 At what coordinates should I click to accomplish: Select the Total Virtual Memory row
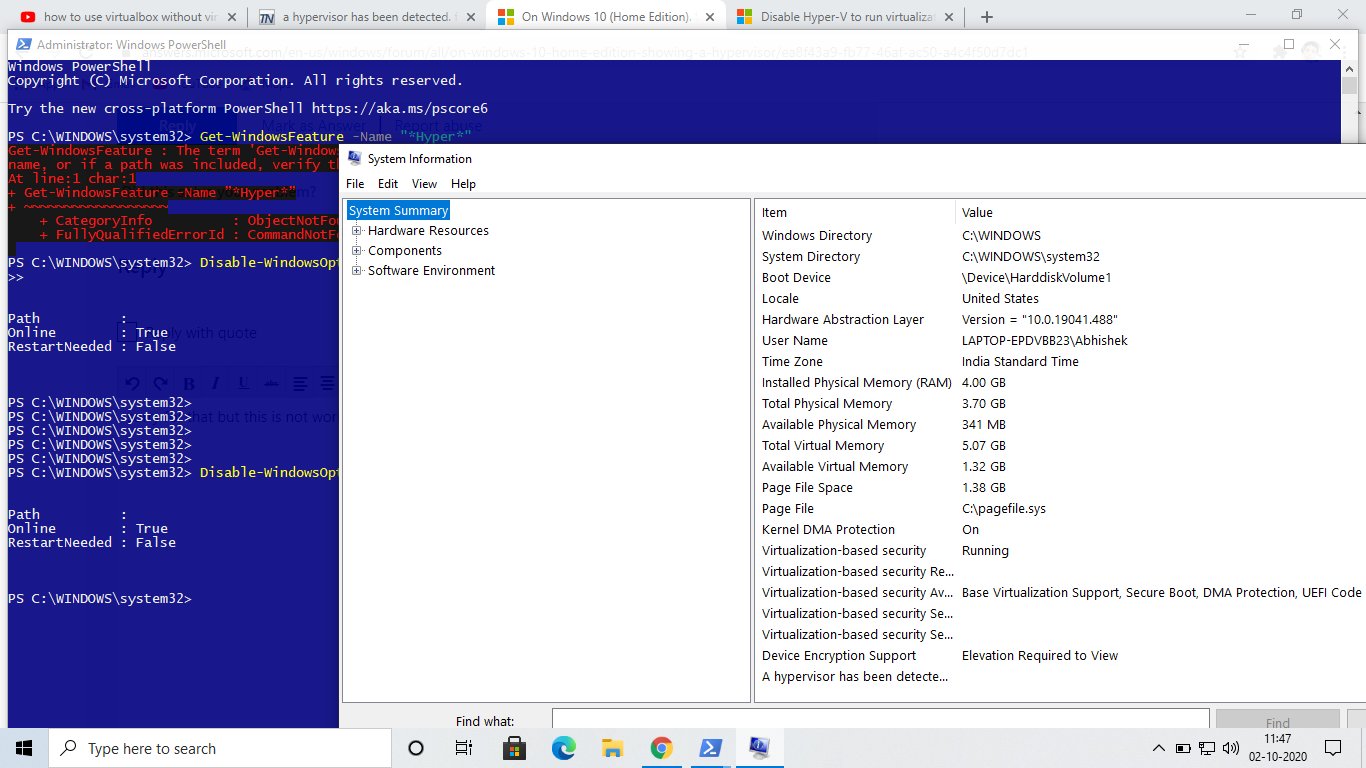(x=1061, y=446)
